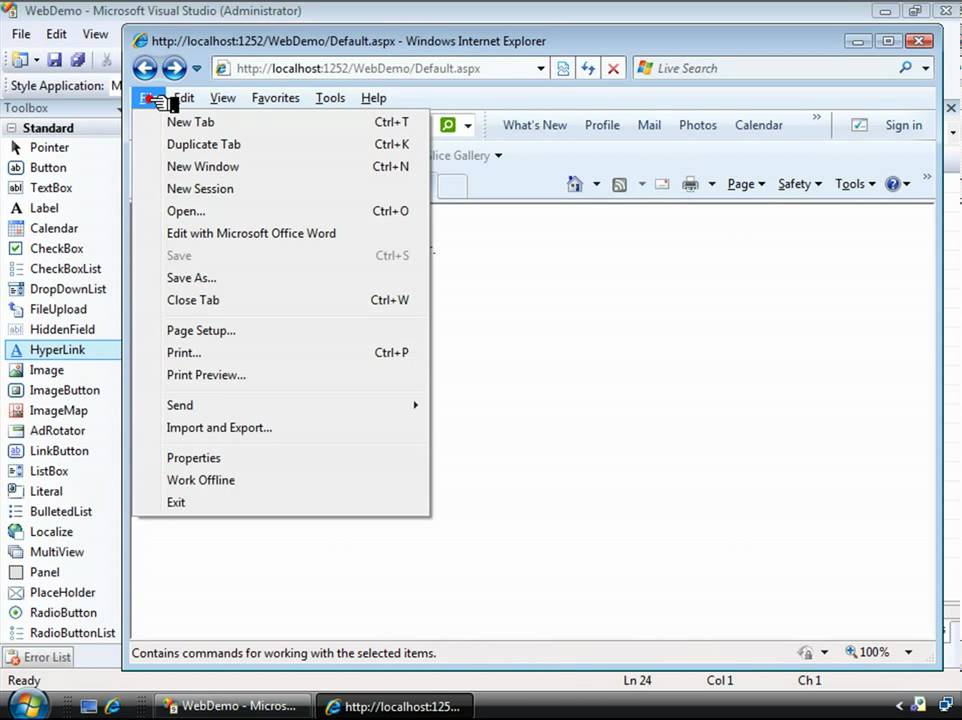962x720 pixels.
Task: Click Internet Explorer Back arrow button
Action: pyautogui.click(x=145, y=68)
